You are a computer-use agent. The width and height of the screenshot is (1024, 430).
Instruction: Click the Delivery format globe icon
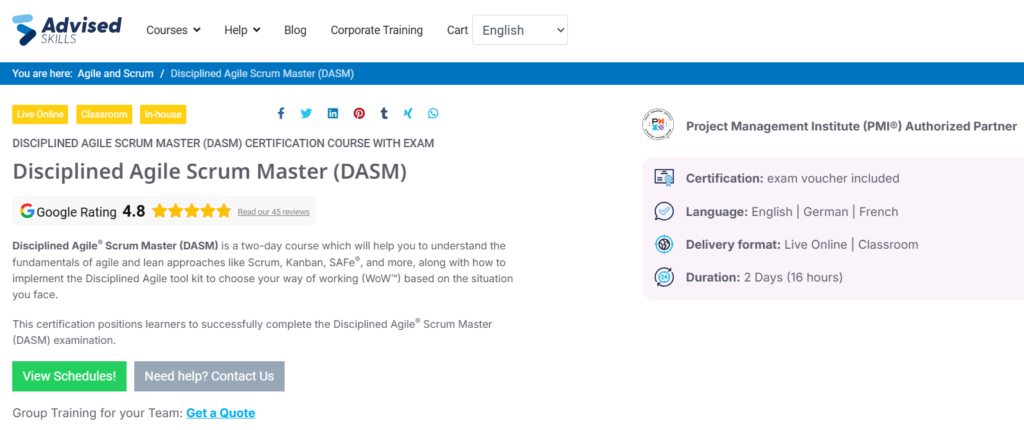pos(664,244)
